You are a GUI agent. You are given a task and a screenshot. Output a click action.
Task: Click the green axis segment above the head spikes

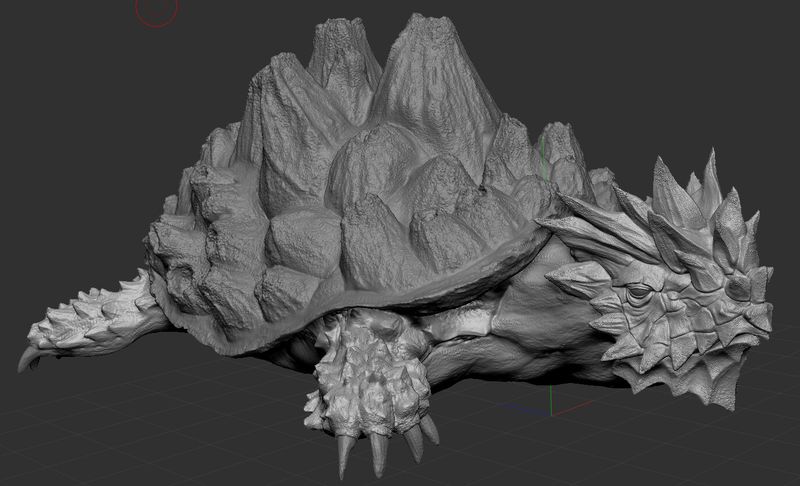[x=543, y=160]
